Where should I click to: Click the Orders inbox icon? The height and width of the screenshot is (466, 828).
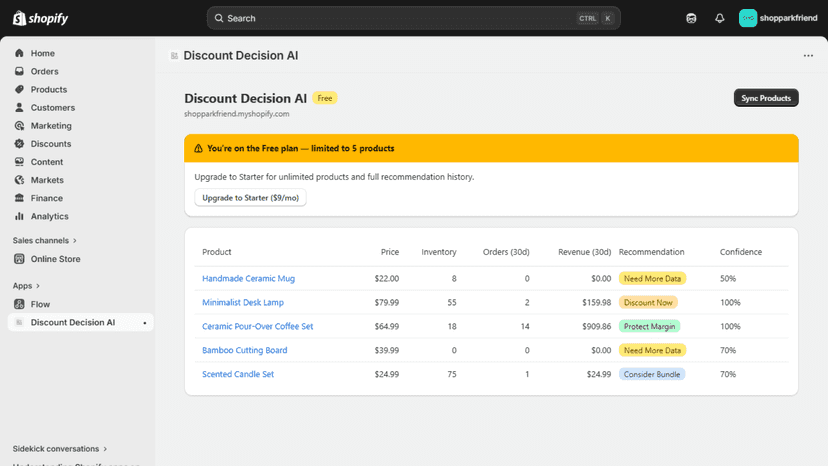20,71
